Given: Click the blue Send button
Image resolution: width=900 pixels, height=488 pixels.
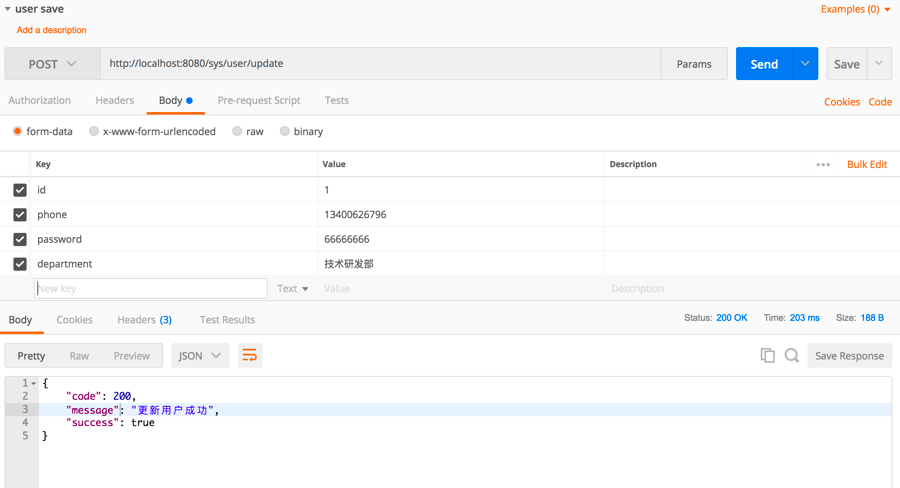Looking at the screenshot, I should (764, 64).
